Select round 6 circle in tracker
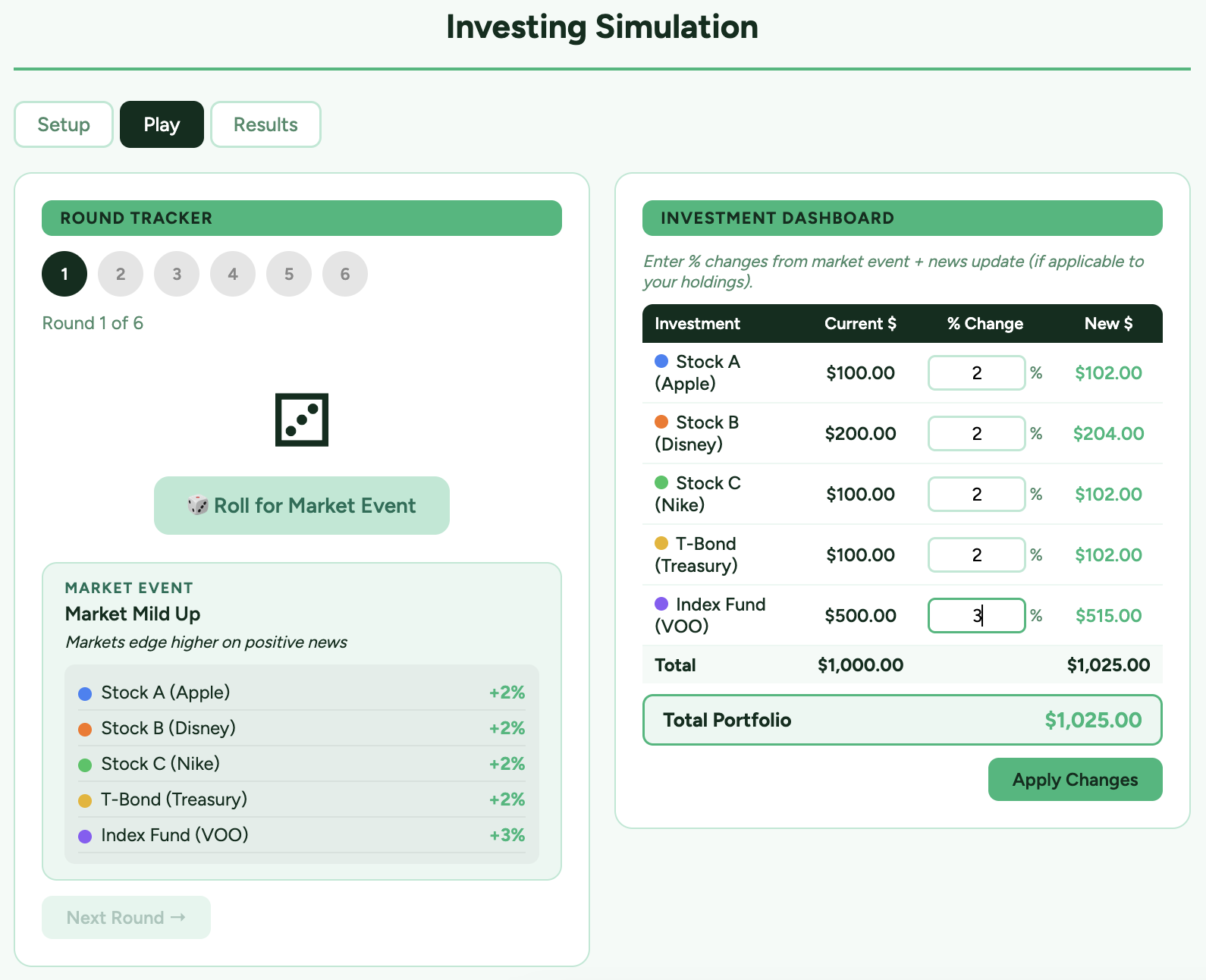The height and width of the screenshot is (980, 1206). [x=345, y=274]
